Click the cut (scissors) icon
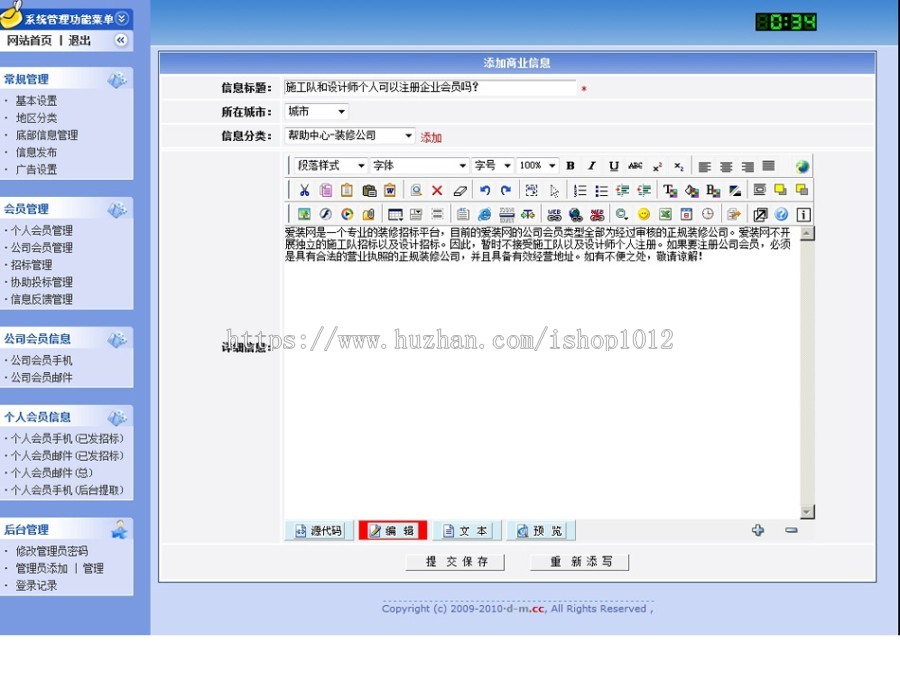This screenshot has height=675, width=900. [305, 190]
